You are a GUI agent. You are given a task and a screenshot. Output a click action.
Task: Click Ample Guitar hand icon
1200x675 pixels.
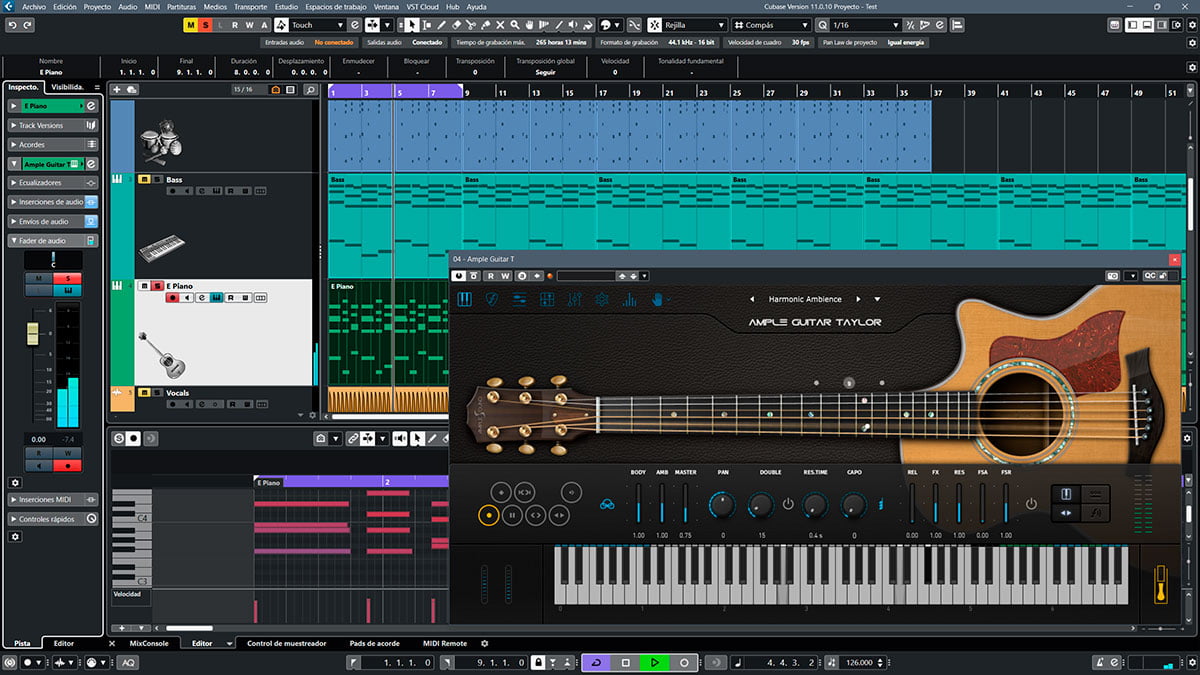click(x=657, y=299)
